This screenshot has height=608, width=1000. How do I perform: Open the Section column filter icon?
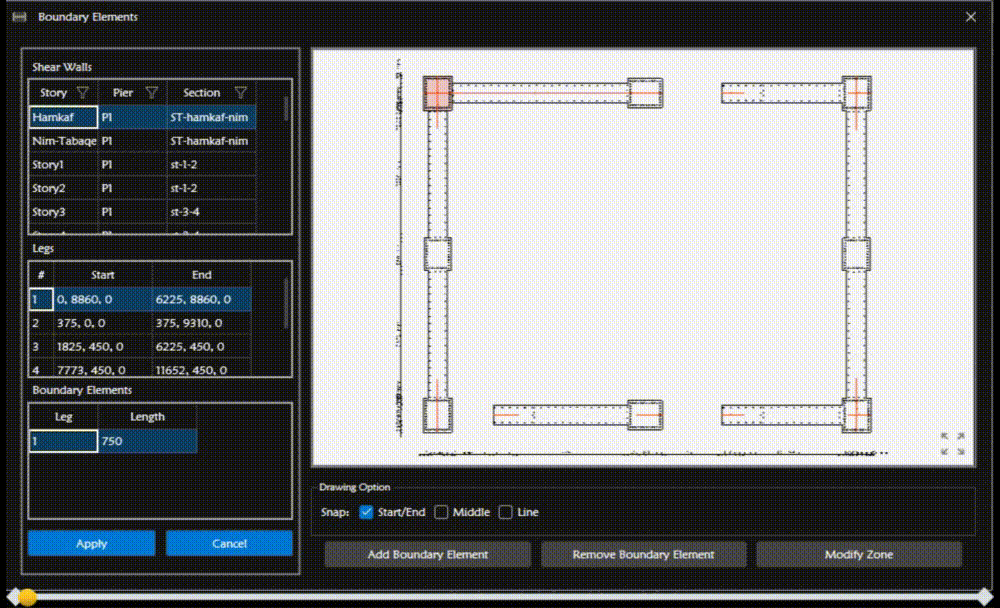(x=240, y=93)
